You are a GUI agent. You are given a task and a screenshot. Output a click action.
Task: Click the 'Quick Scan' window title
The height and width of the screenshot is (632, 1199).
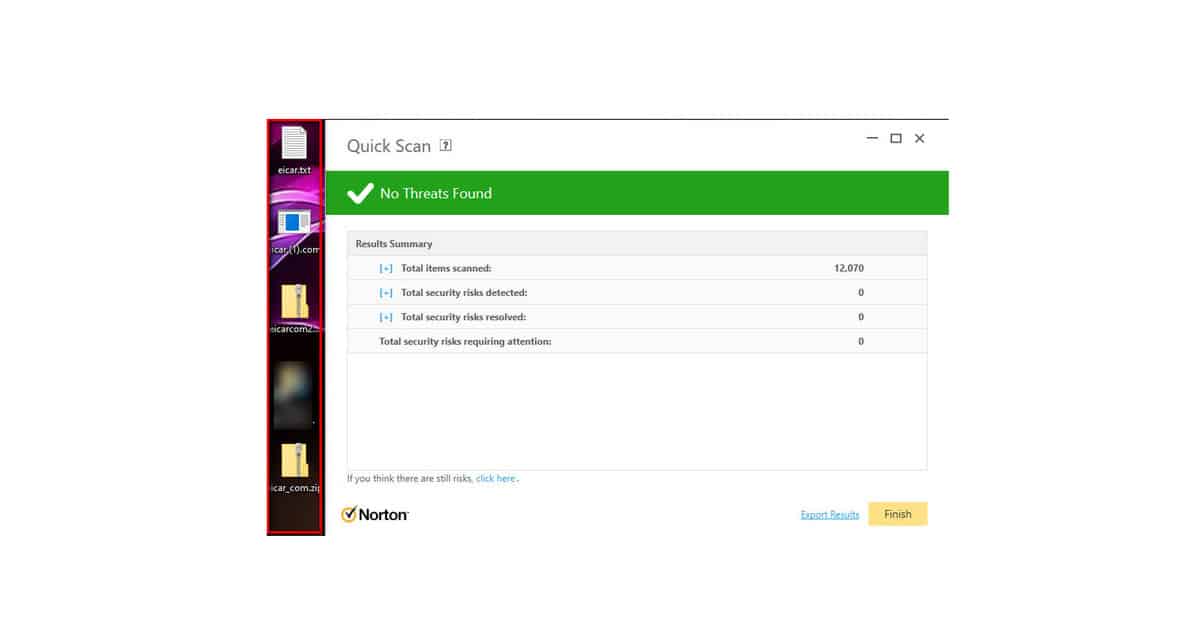[x=388, y=146]
